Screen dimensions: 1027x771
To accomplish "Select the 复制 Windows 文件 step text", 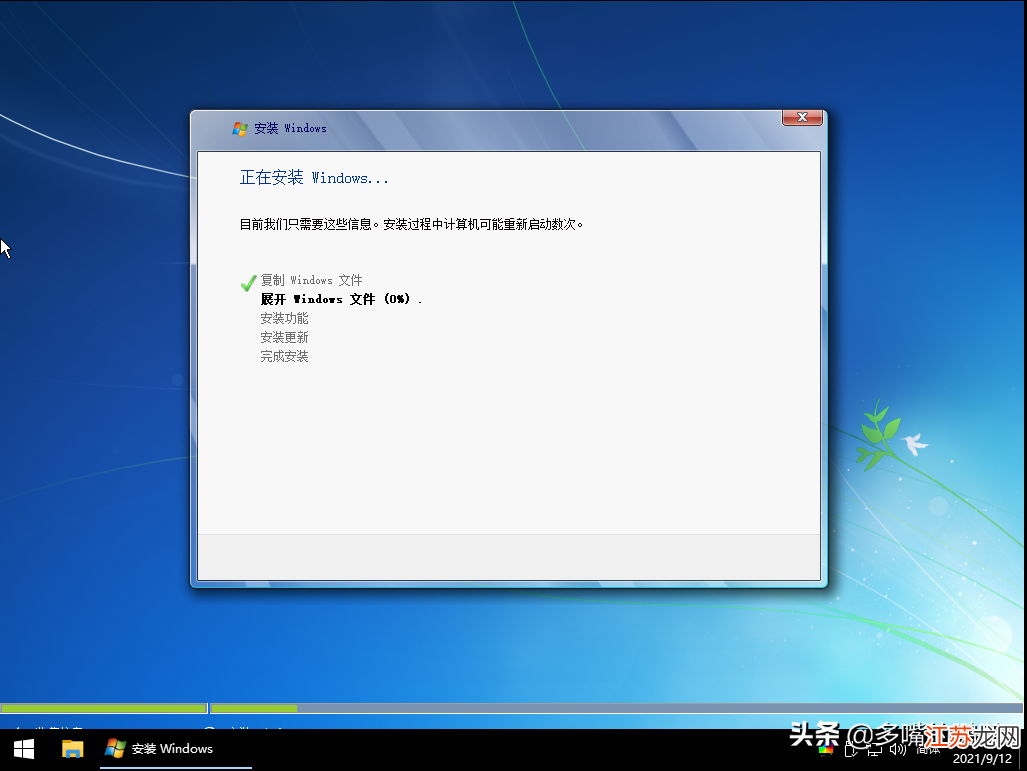I will pos(311,280).
